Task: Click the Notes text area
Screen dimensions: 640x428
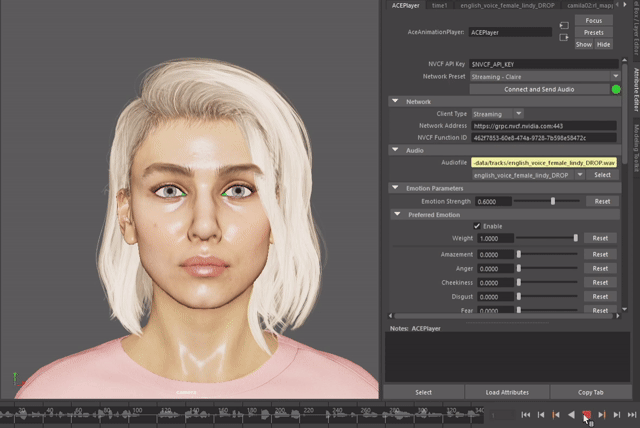Action: coord(507,357)
